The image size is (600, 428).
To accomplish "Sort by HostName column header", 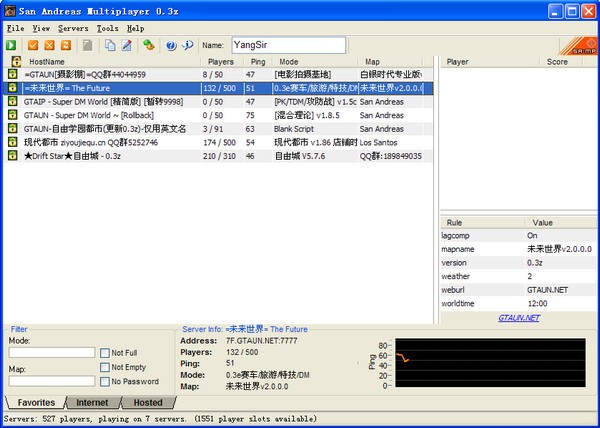I will (x=111, y=62).
